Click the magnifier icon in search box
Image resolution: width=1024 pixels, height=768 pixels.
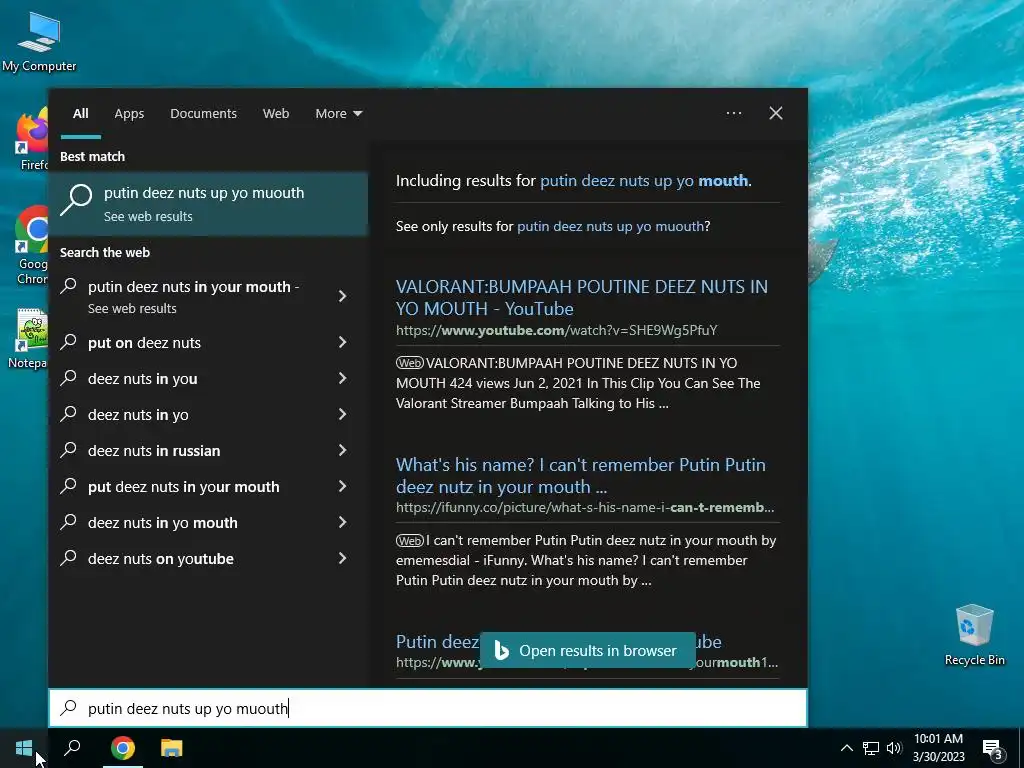[x=69, y=708]
